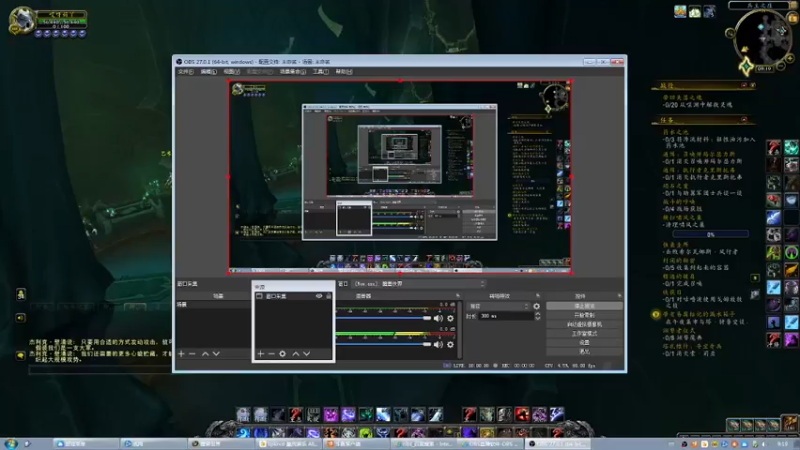The width and height of the screenshot is (800, 450).
Task: Move scene up in Scenes panel
Action: coord(205,354)
